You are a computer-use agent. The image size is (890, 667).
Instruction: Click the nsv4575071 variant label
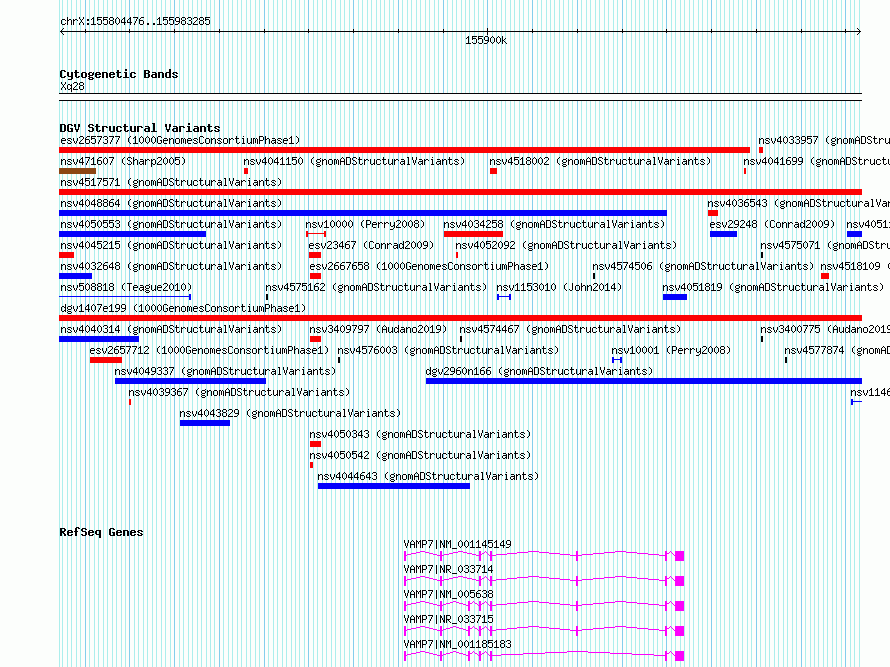point(825,245)
